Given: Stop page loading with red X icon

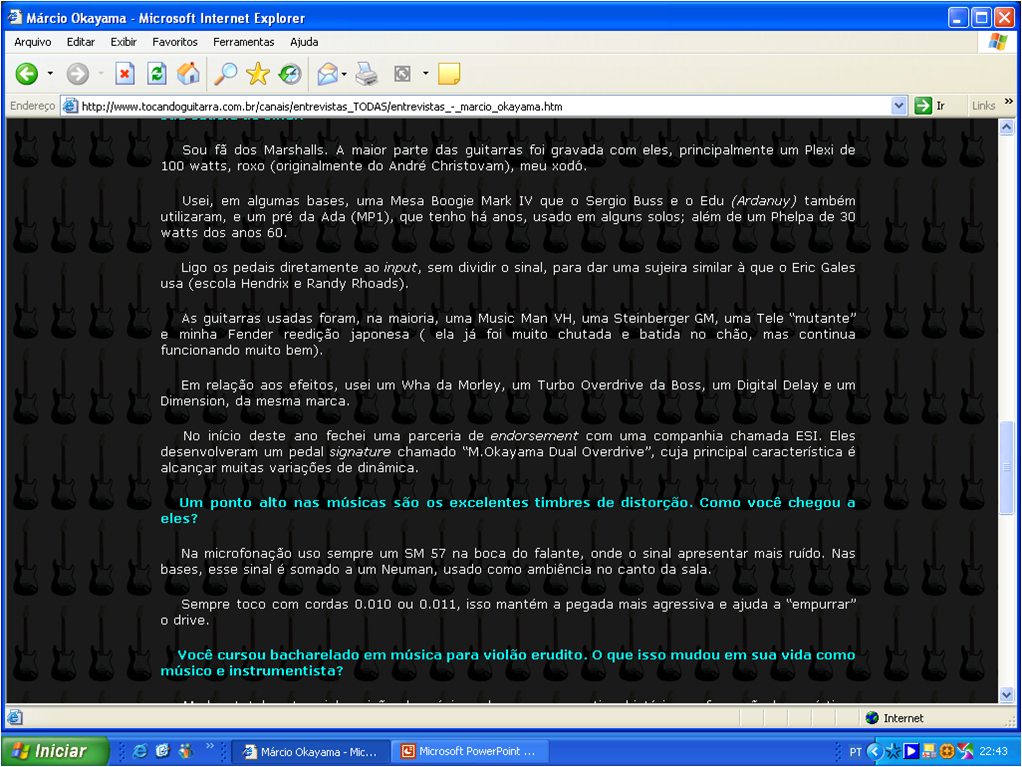Looking at the screenshot, I should (124, 74).
